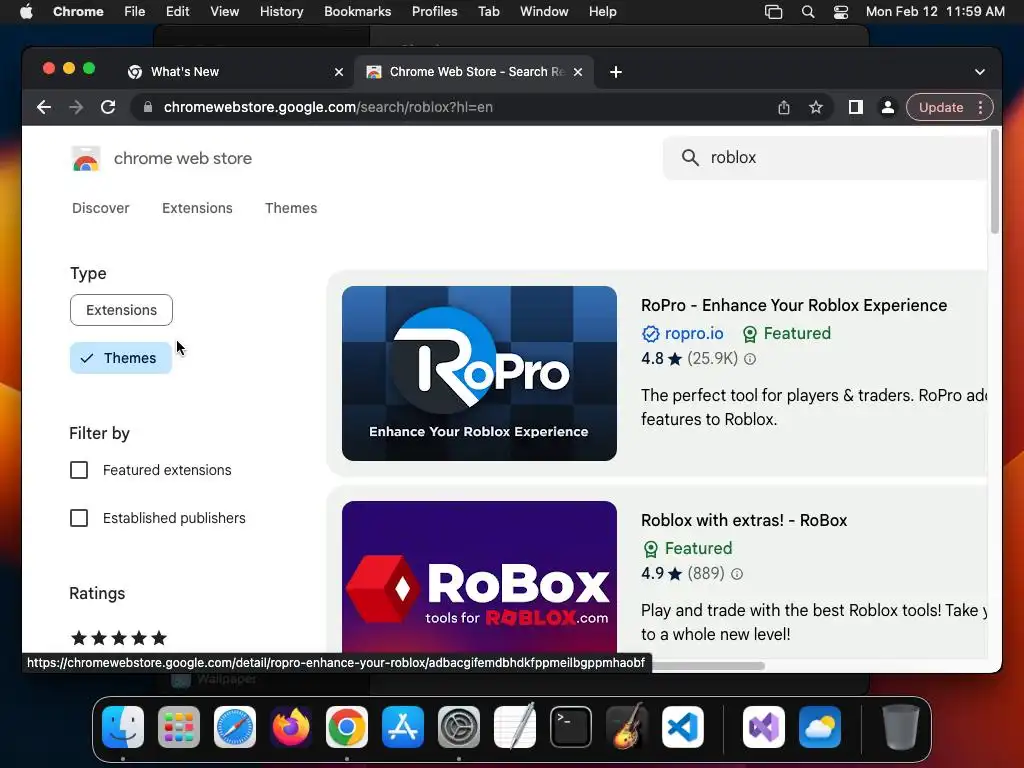Click the vertical page scrollbar
The image size is (1024, 768).
tap(995, 182)
